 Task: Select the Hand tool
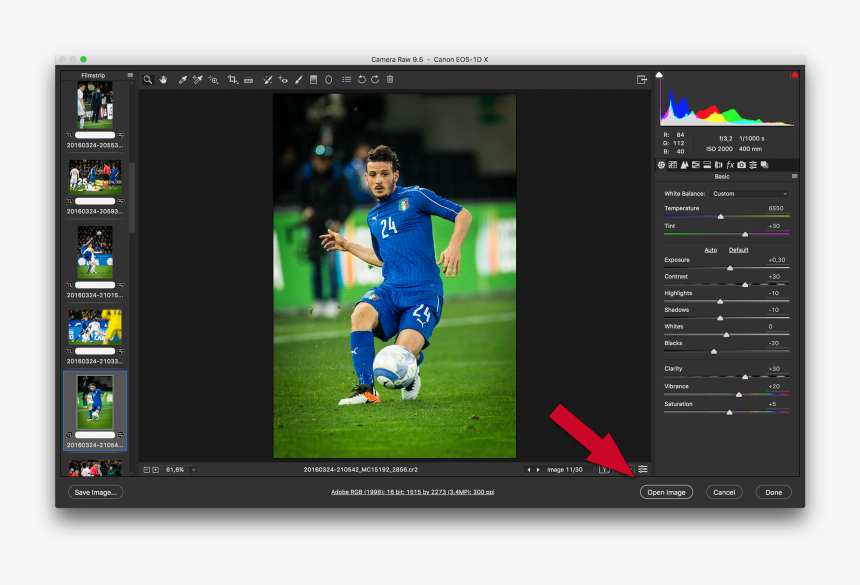click(163, 79)
